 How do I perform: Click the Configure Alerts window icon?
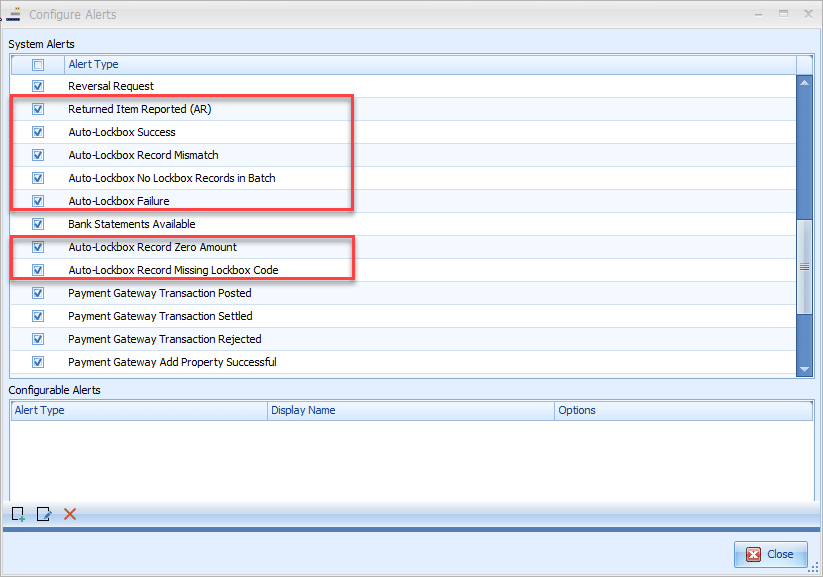[14, 14]
